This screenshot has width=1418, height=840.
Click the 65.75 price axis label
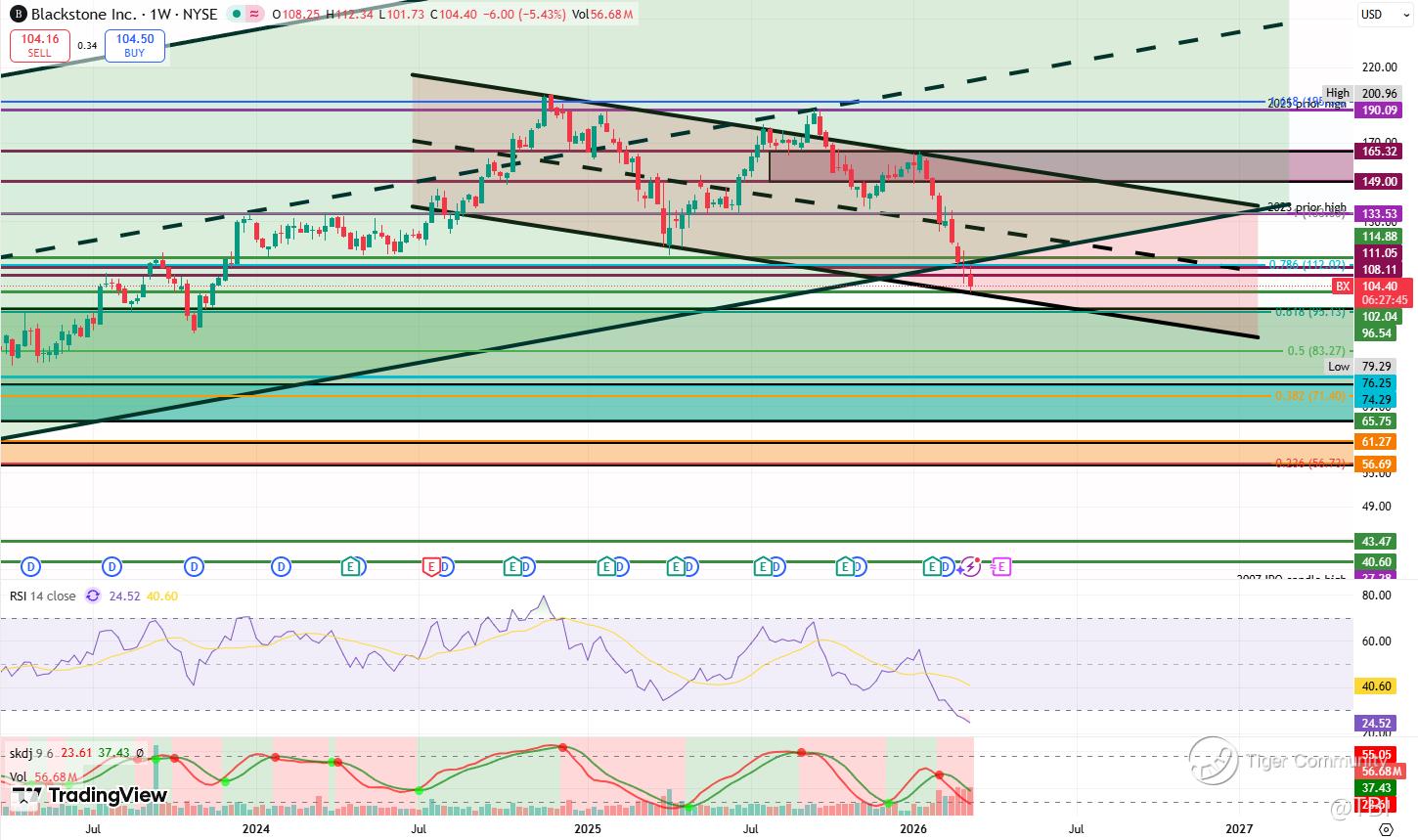pos(1378,420)
